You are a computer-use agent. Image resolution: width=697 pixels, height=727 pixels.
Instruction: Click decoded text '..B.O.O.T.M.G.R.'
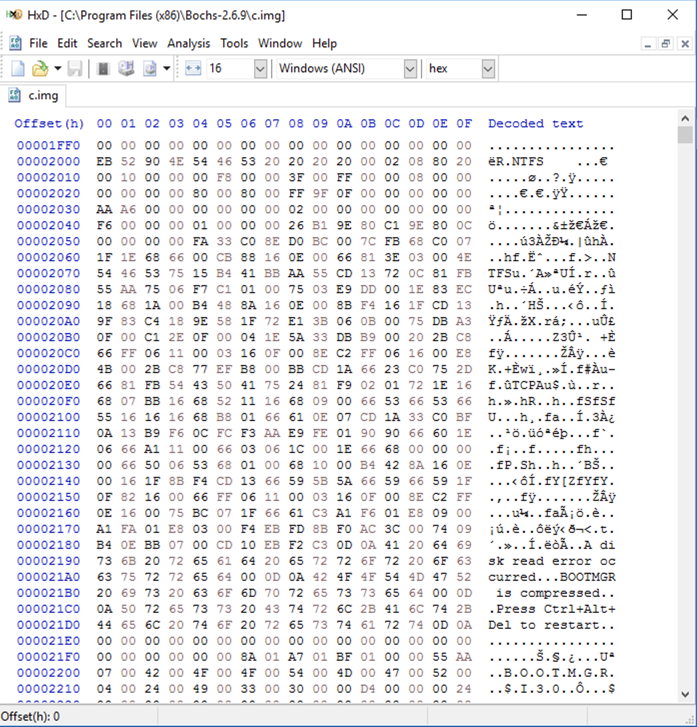click(x=551, y=673)
